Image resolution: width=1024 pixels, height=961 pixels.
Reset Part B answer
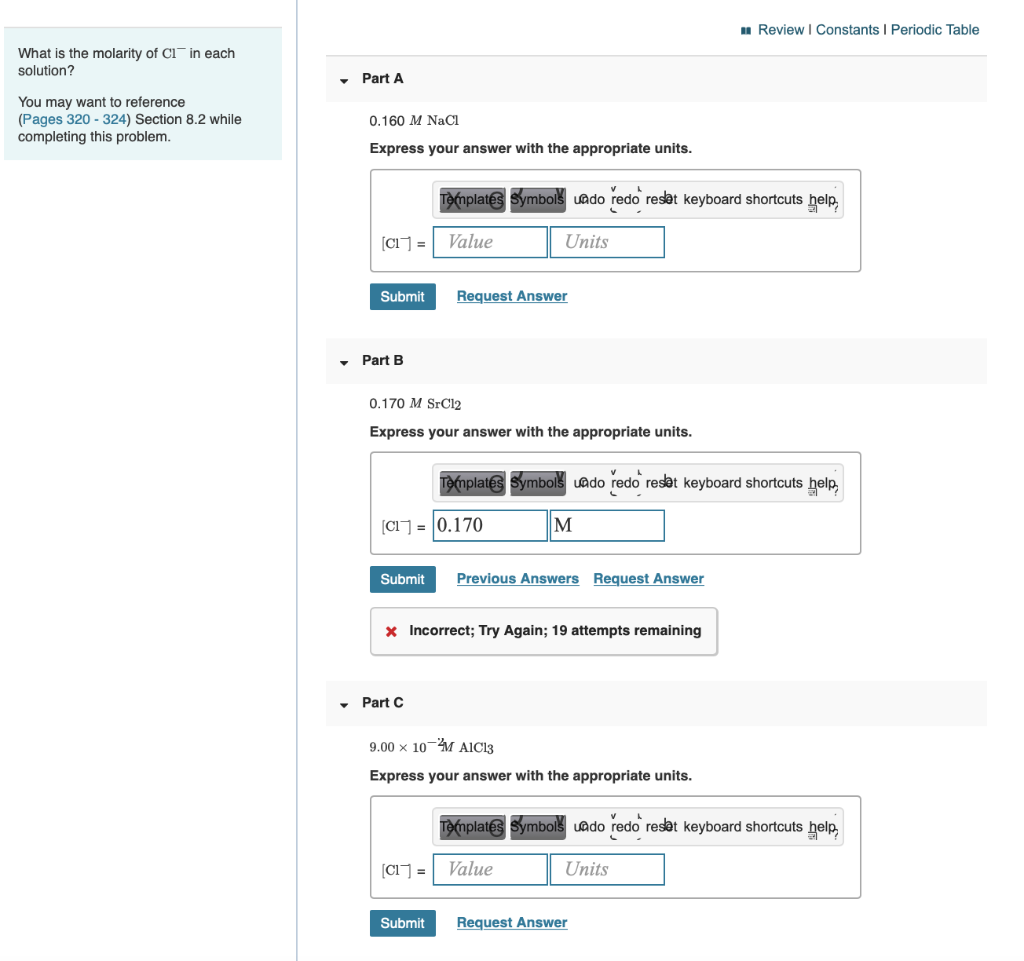[x=661, y=482]
